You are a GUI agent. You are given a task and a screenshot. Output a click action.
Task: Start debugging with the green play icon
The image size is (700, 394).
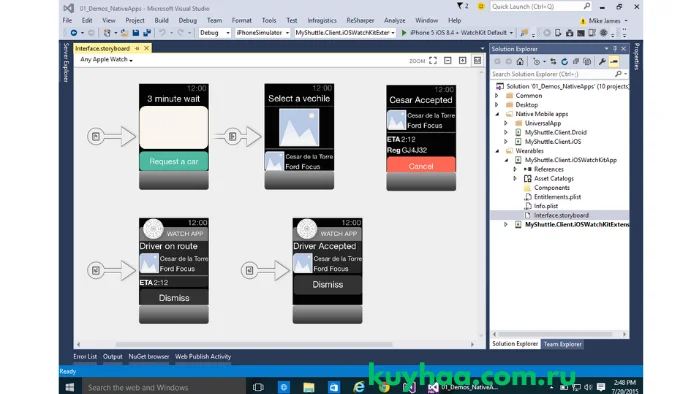click(404, 33)
